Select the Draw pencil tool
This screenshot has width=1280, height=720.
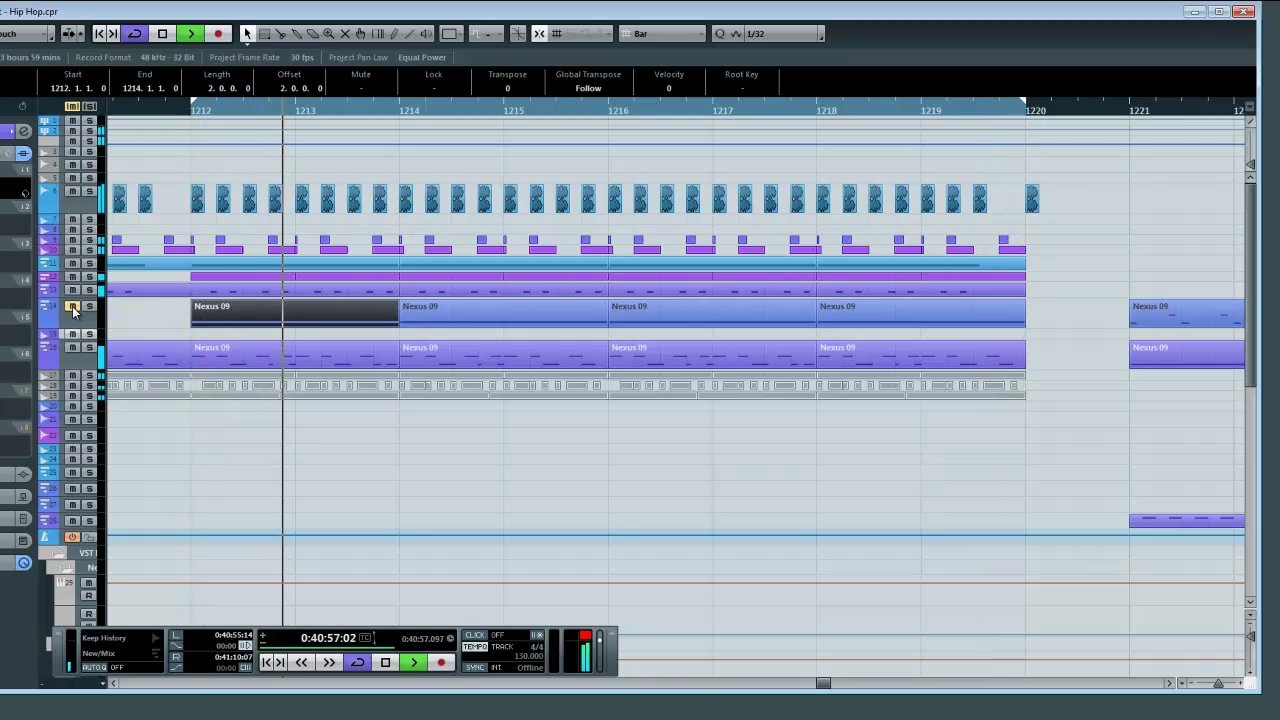394,34
